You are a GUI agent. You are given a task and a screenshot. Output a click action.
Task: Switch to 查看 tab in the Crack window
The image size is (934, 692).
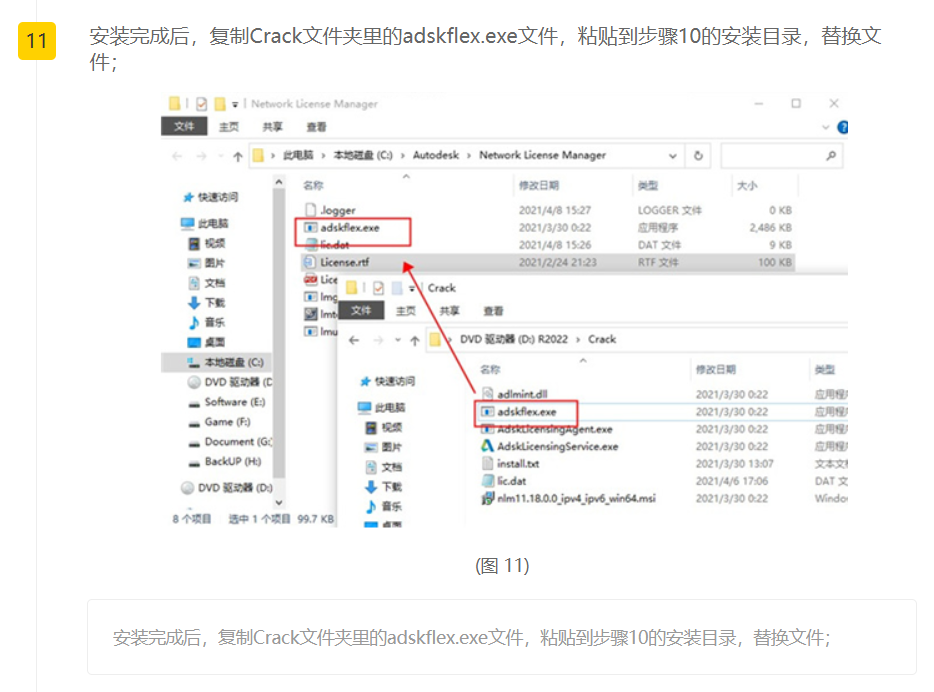click(x=493, y=311)
